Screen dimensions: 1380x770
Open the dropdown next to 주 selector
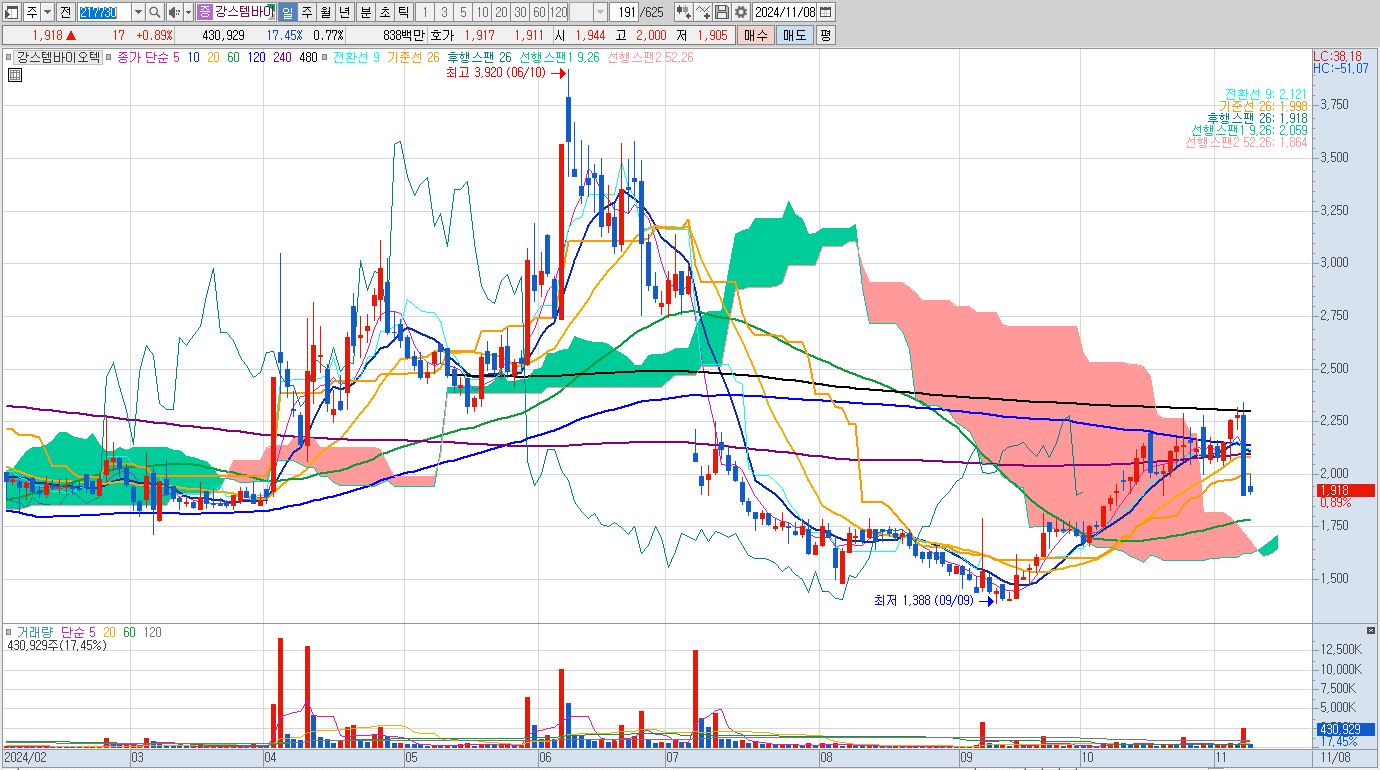(x=47, y=12)
